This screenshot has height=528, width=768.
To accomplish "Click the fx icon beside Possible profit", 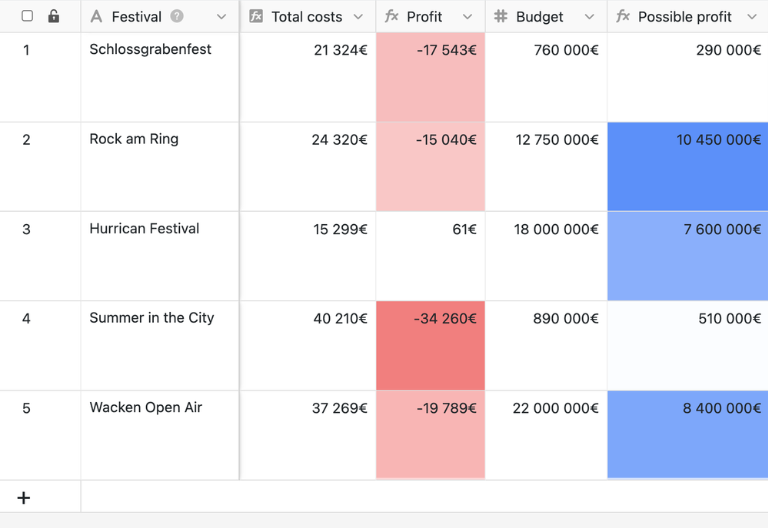I will click(x=623, y=16).
